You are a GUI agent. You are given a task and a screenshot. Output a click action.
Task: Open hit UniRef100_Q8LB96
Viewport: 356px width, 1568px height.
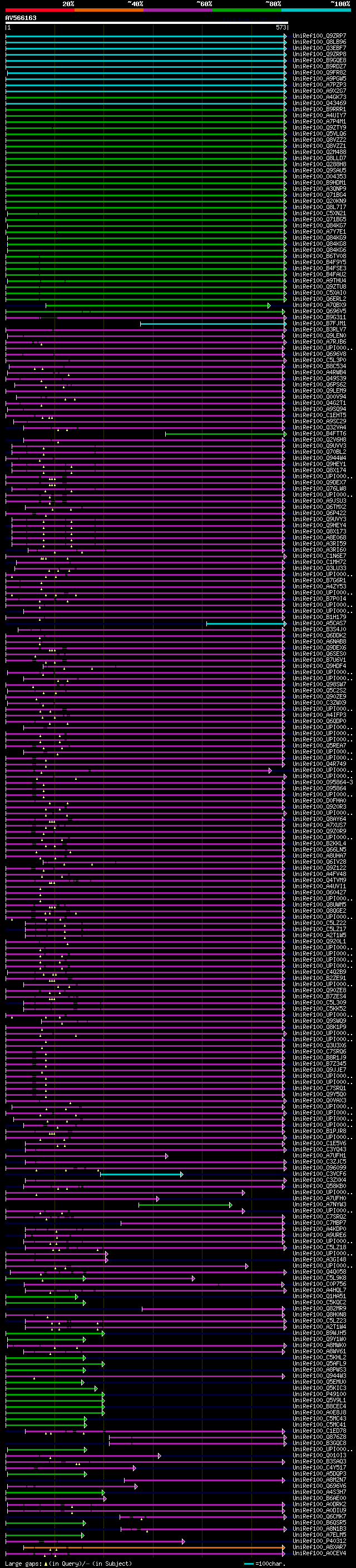[x=319, y=42]
